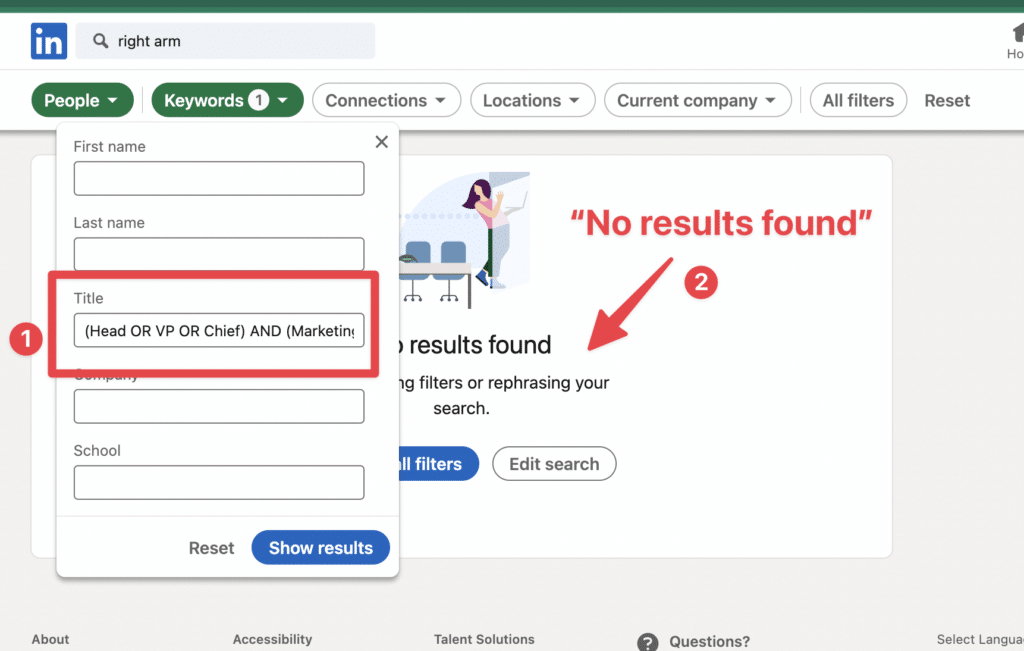This screenshot has height=651, width=1024.
Task: Click the Title field with boolean query
Action: [x=219, y=330]
